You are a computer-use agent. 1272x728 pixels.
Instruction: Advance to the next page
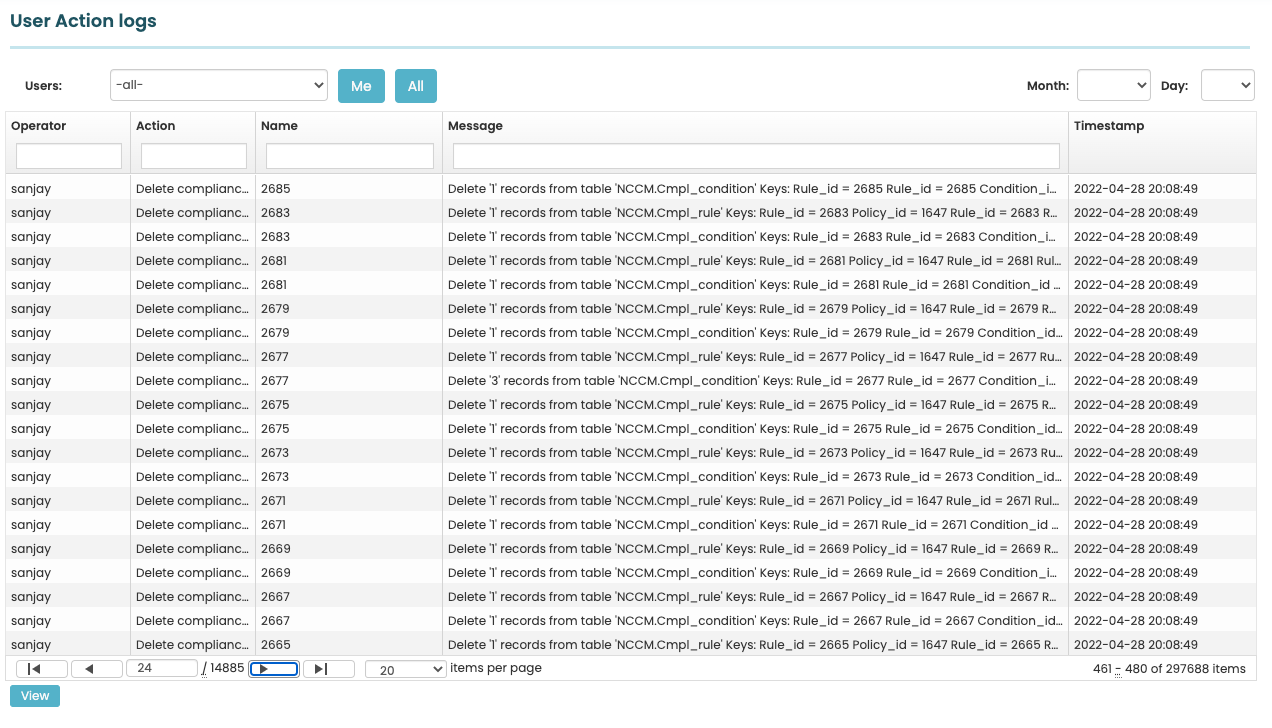pos(273,668)
